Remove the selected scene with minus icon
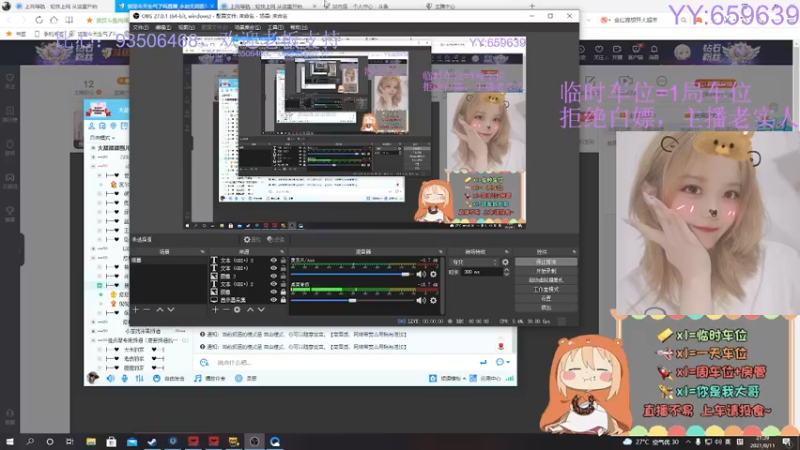 (x=147, y=310)
